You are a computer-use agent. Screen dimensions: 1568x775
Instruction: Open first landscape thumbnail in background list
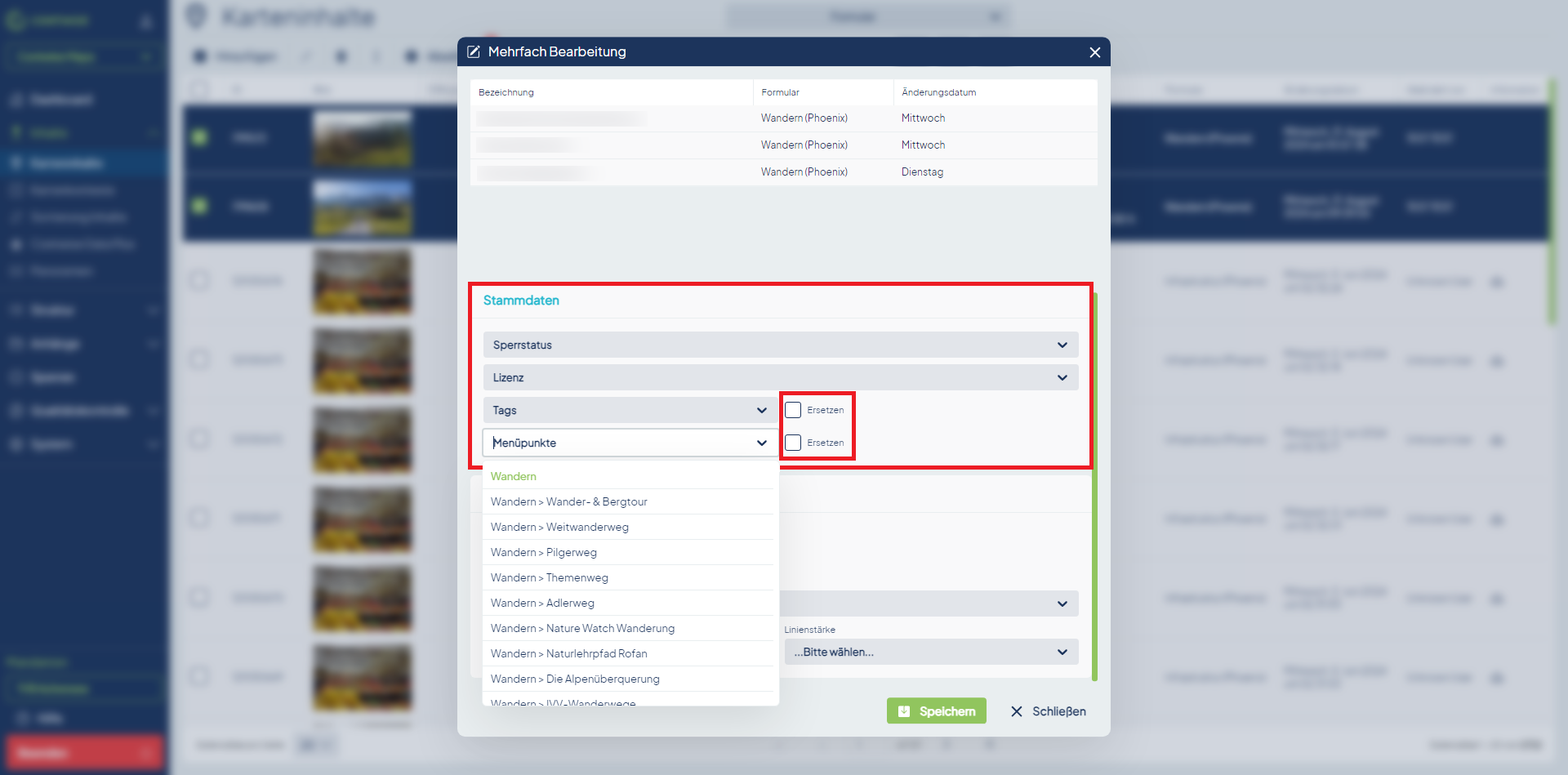coord(363,139)
